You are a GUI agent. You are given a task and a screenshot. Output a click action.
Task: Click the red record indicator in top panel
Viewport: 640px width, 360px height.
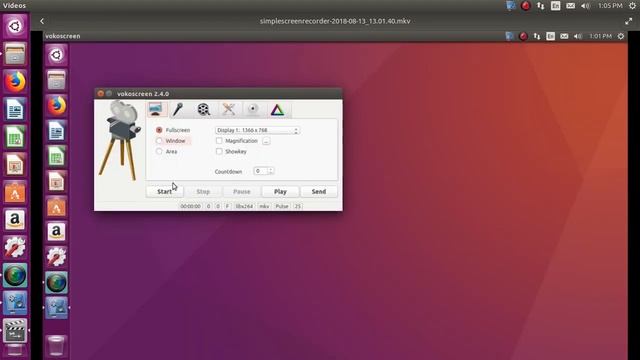(526, 6)
